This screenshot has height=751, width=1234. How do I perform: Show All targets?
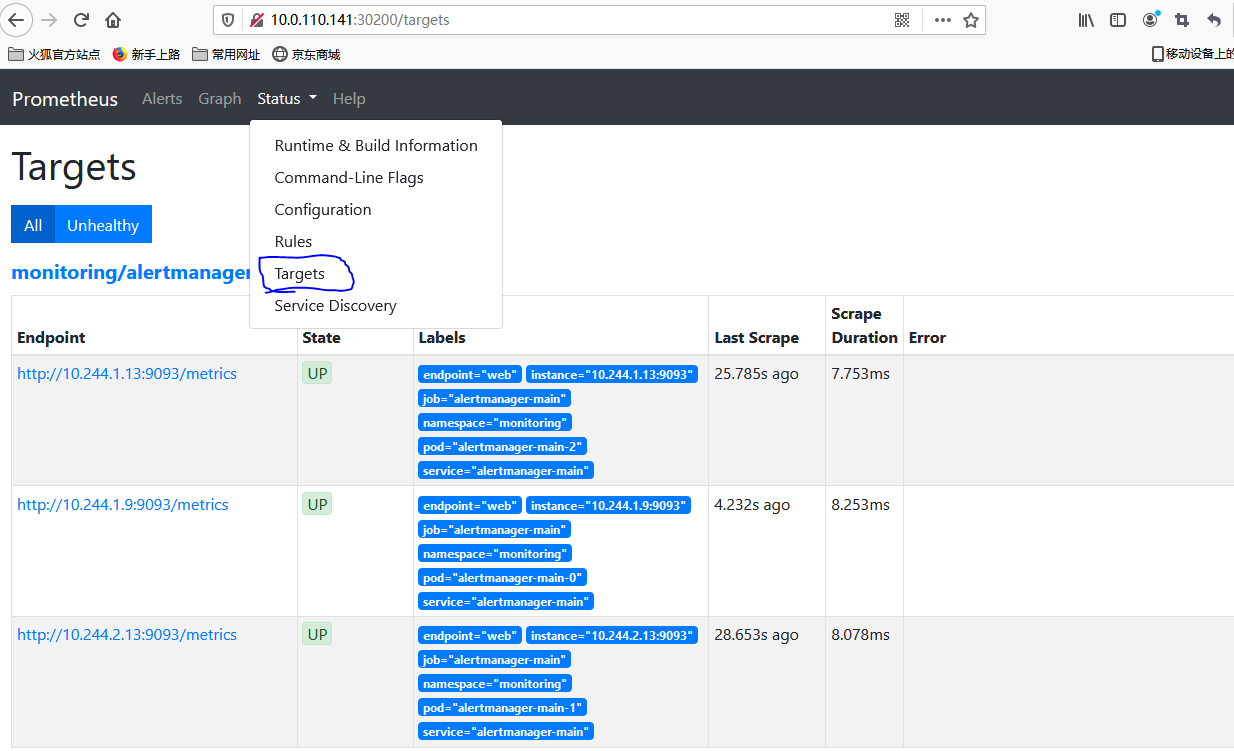coord(33,225)
